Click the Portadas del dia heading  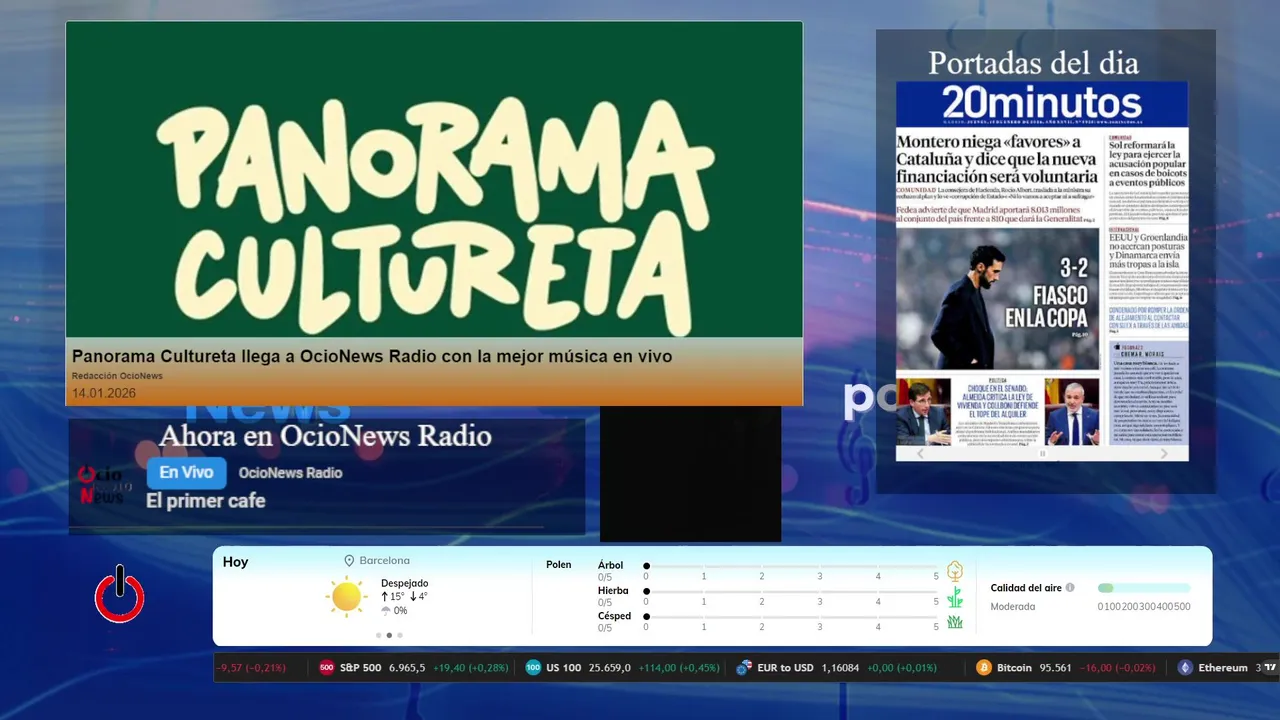click(x=1033, y=63)
